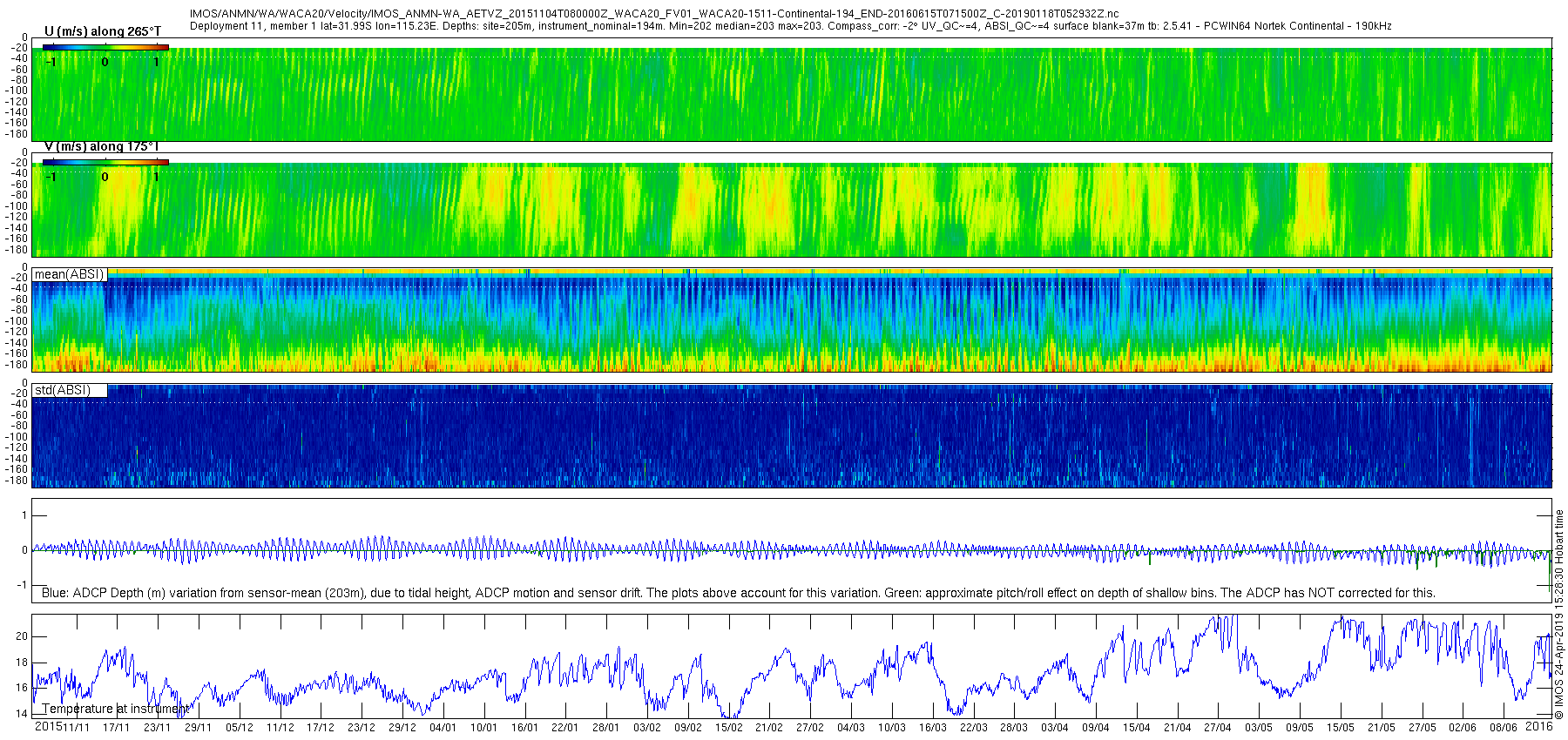Select the 02/06 date tick
The height and width of the screenshot is (740, 1568).
pos(1463,728)
